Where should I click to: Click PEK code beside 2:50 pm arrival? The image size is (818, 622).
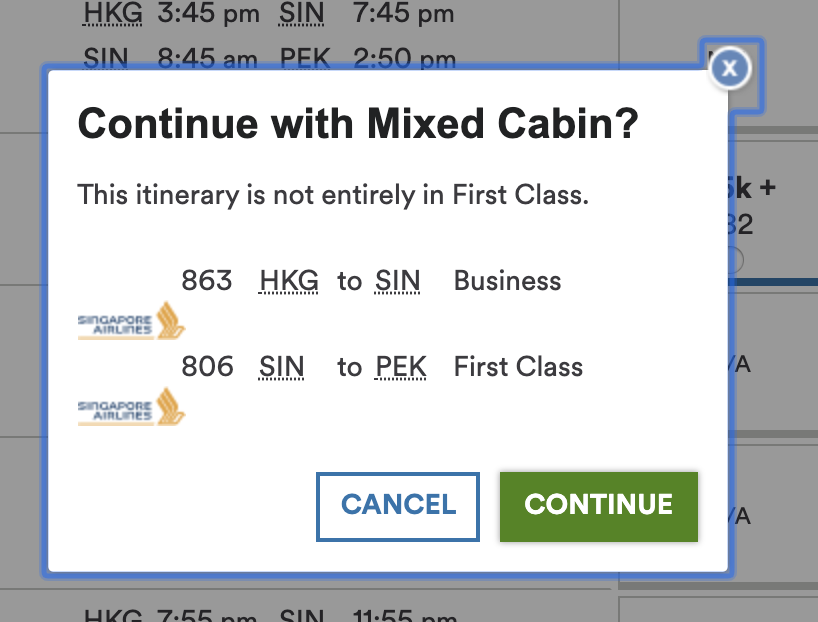coord(305,59)
